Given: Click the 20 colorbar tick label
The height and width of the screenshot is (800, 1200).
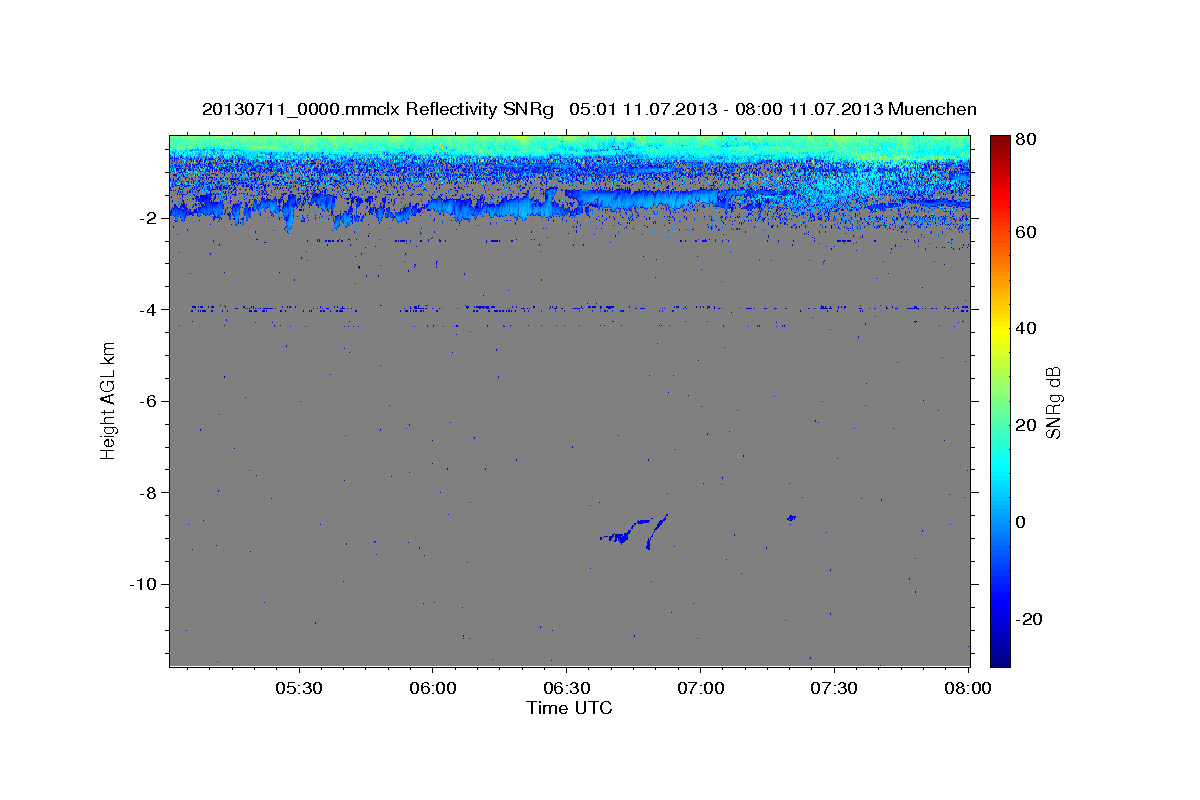Looking at the screenshot, I should click(1026, 425).
